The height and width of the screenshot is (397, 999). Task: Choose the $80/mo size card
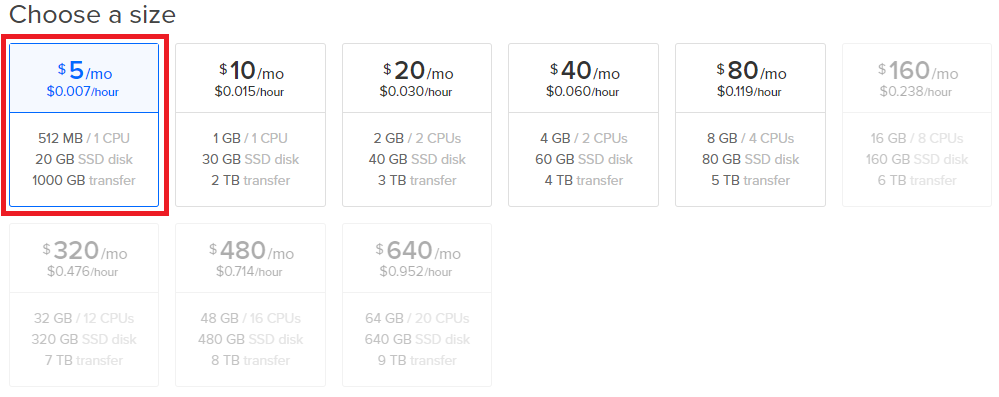coord(751,125)
